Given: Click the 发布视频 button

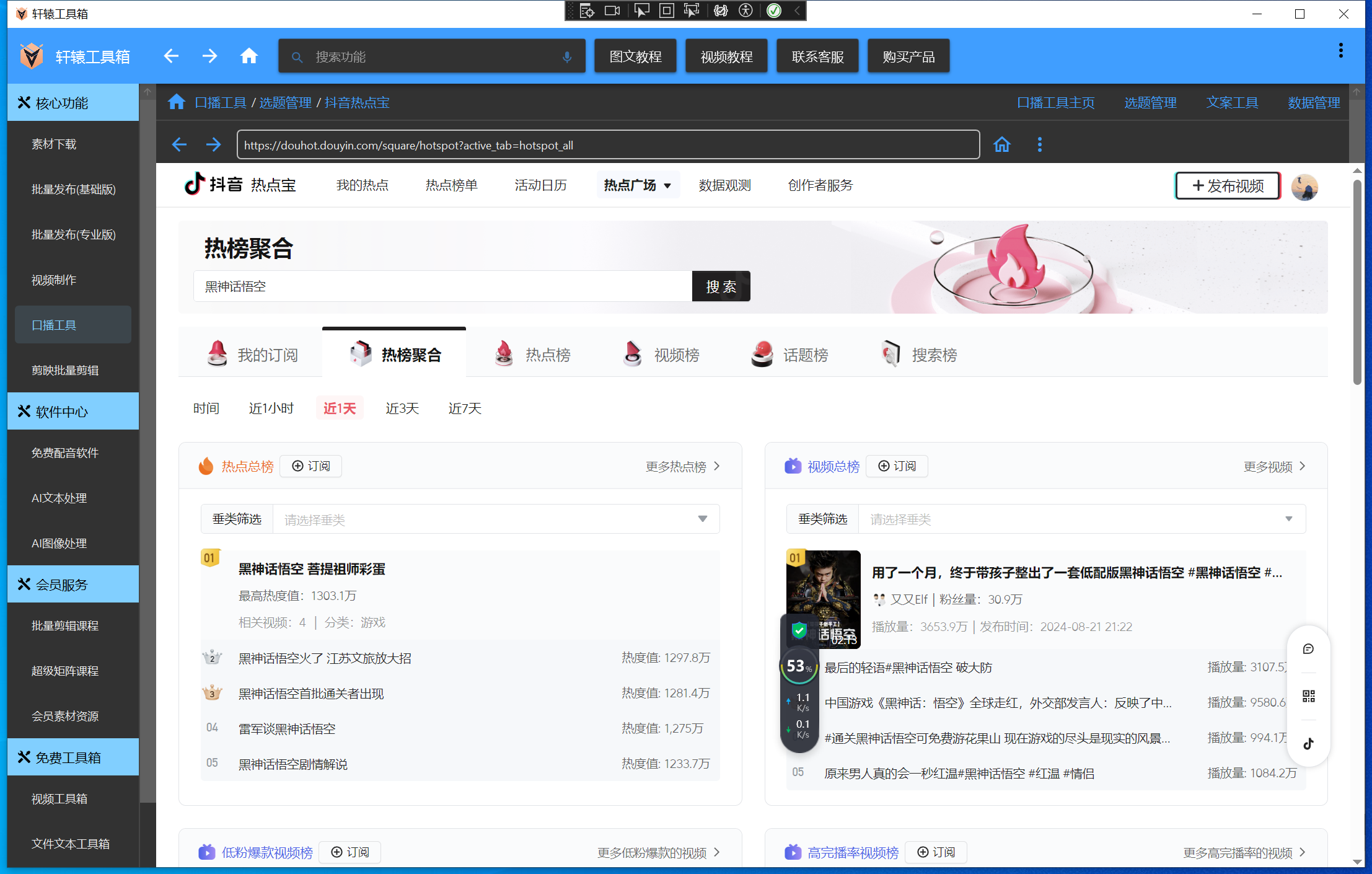Looking at the screenshot, I should tap(1228, 186).
